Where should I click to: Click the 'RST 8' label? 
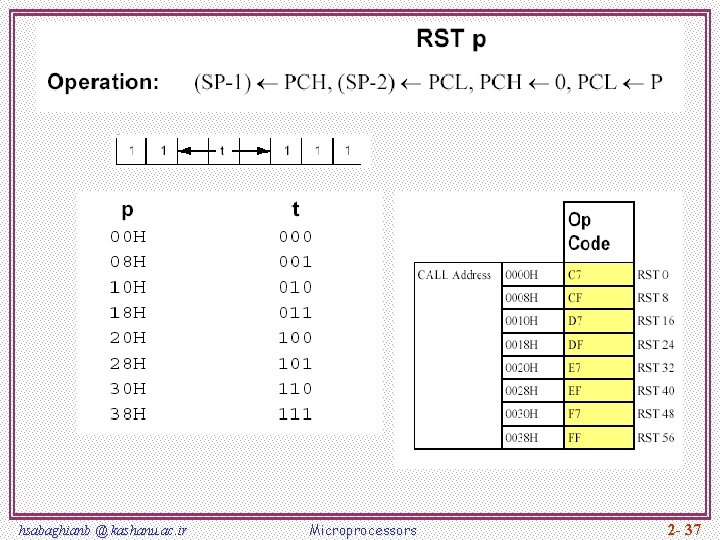[652, 298]
